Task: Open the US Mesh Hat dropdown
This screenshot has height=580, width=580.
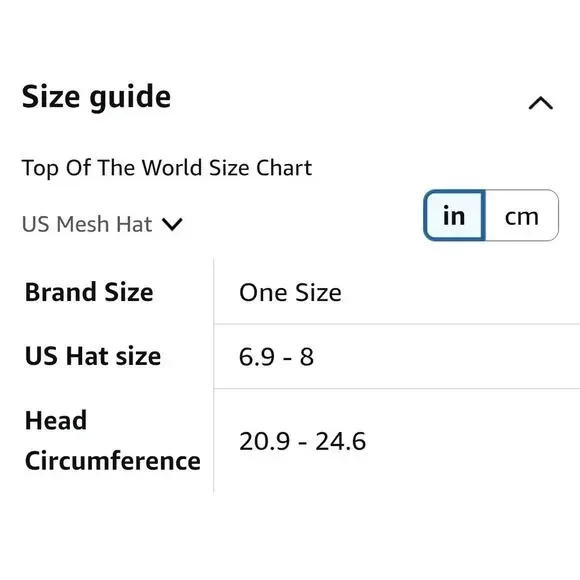Action: pyautogui.click(x=102, y=224)
